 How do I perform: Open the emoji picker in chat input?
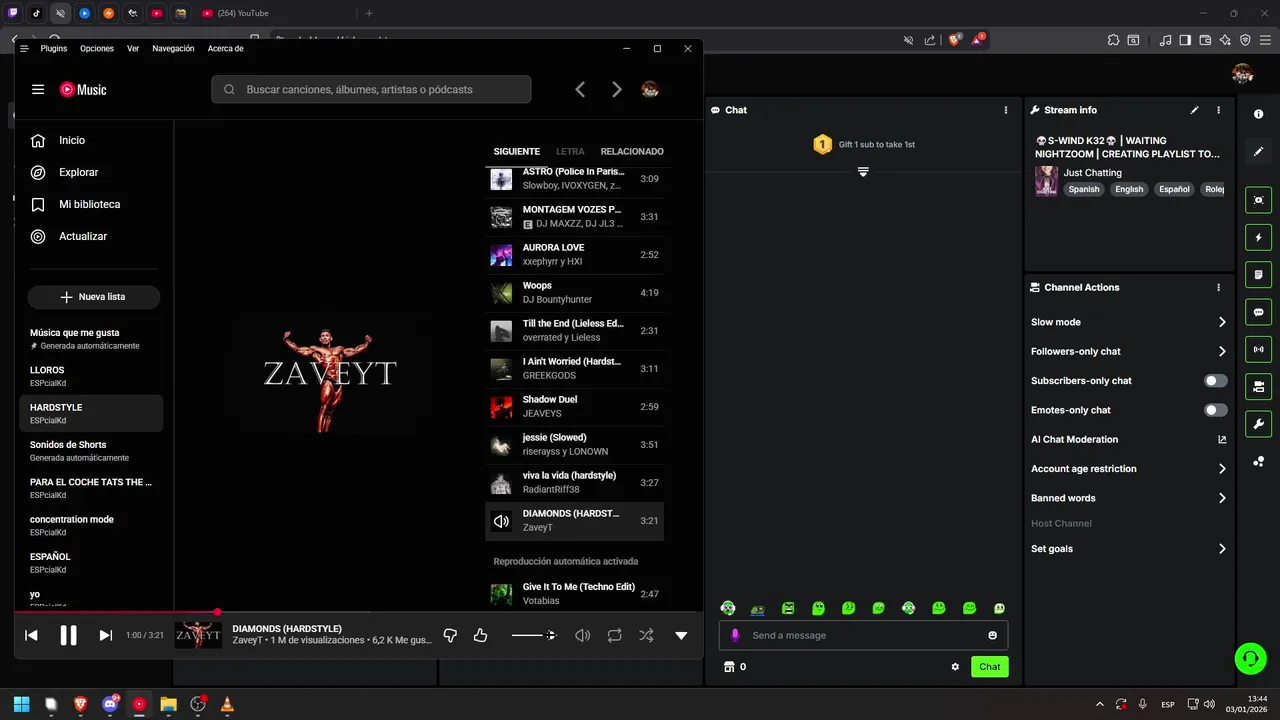[x=992, y=635]
